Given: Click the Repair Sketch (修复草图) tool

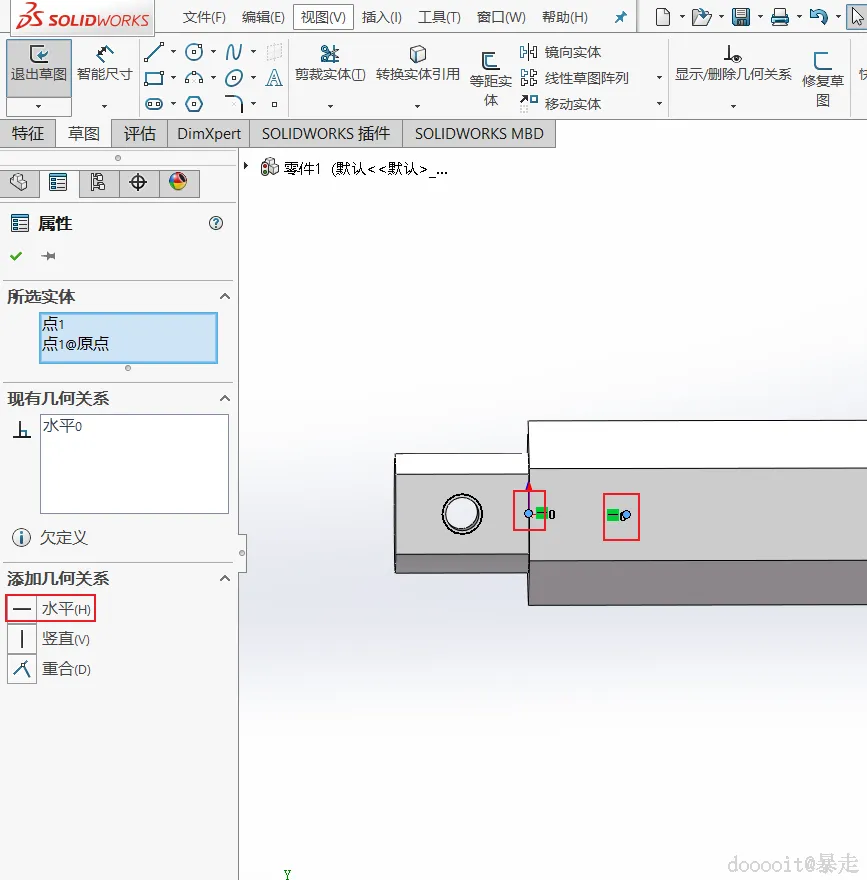Looking at the screenshot, I should coord(823,79).
